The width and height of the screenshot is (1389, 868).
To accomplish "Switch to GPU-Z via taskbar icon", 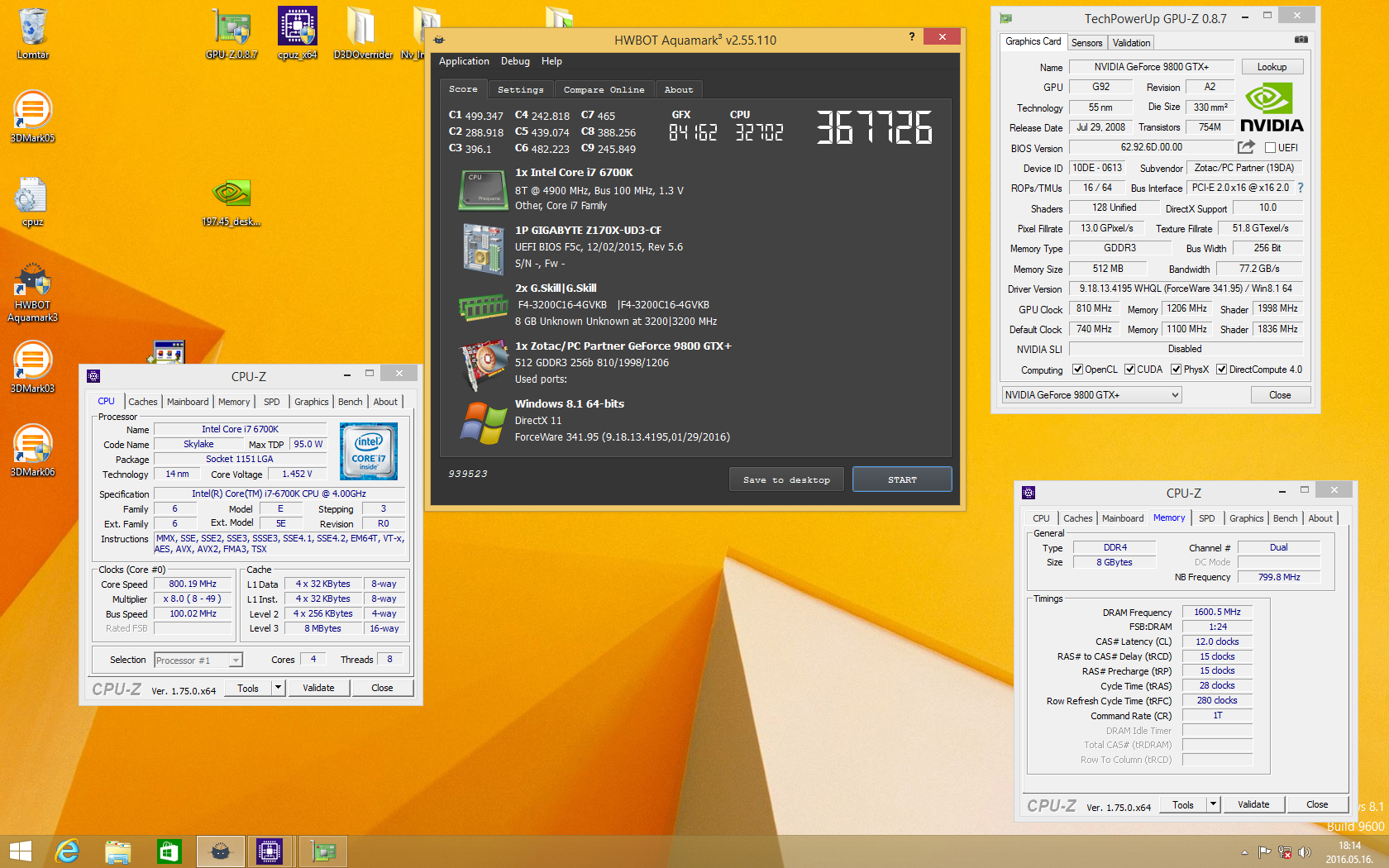I will coord(322,851).
